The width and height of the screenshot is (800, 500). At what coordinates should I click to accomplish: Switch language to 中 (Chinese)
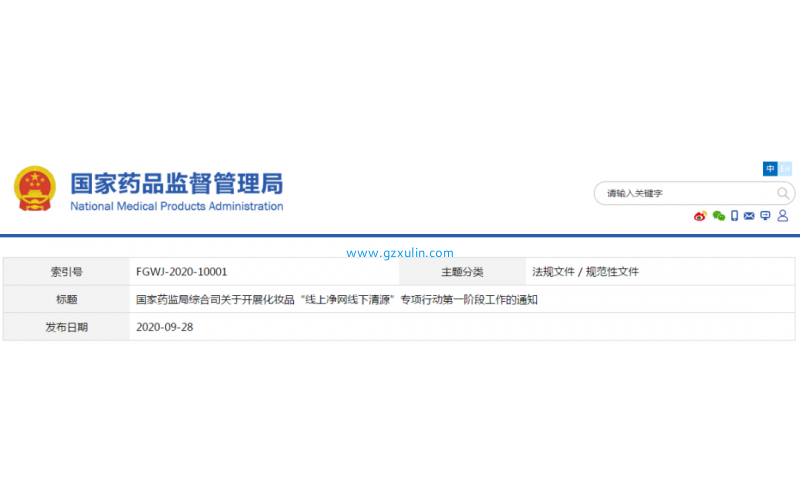[770, 169]
